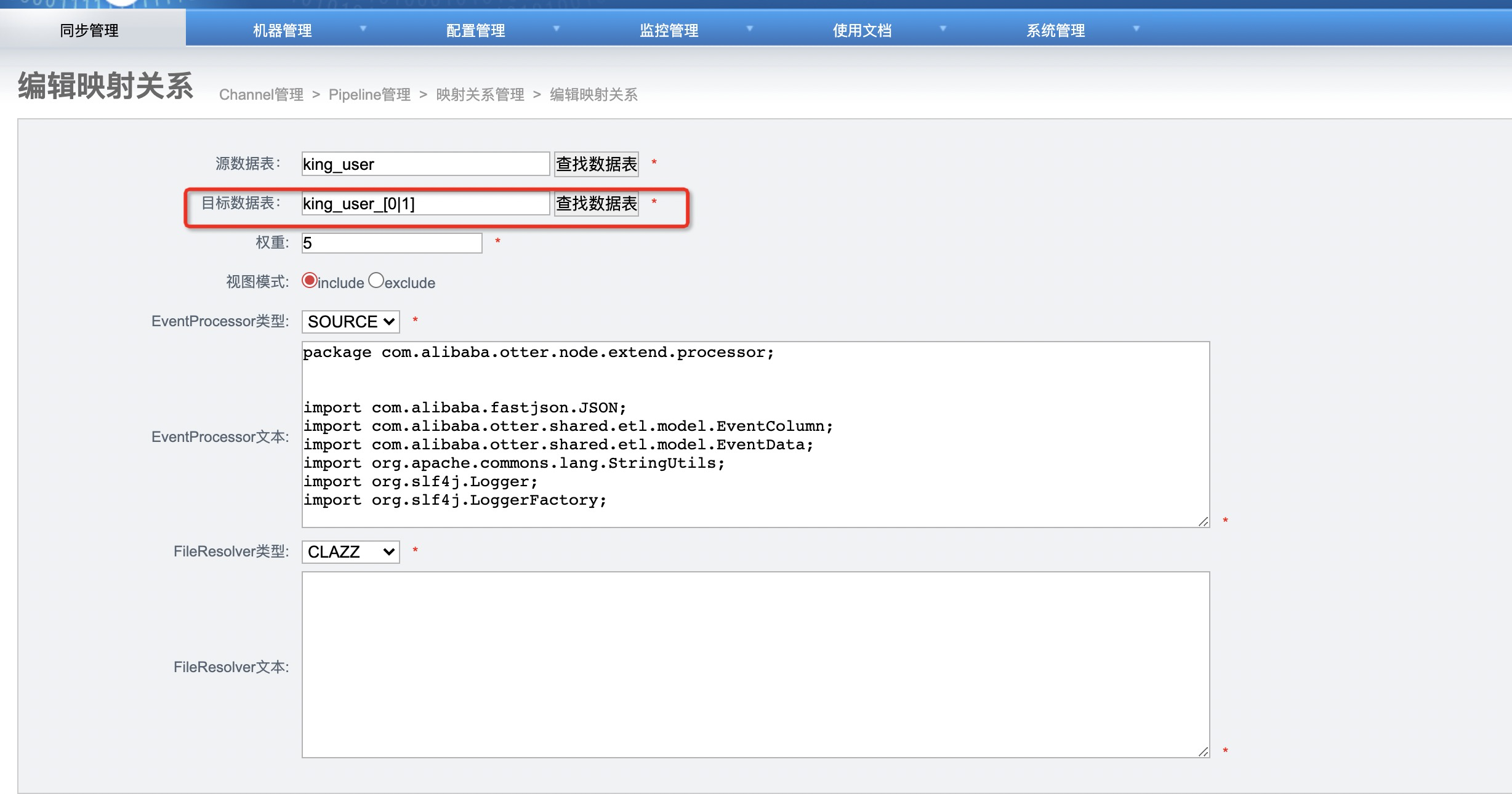This screenshot has height=794, width=1512.
Task: Open the 使用文档 menu
Action: [862, 30]
